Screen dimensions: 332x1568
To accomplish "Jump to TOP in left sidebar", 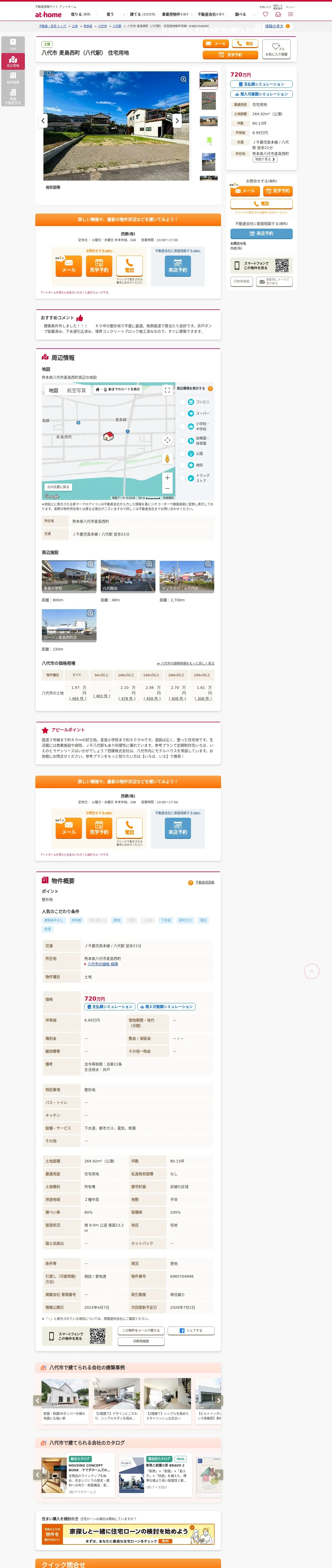I will 13,44.
